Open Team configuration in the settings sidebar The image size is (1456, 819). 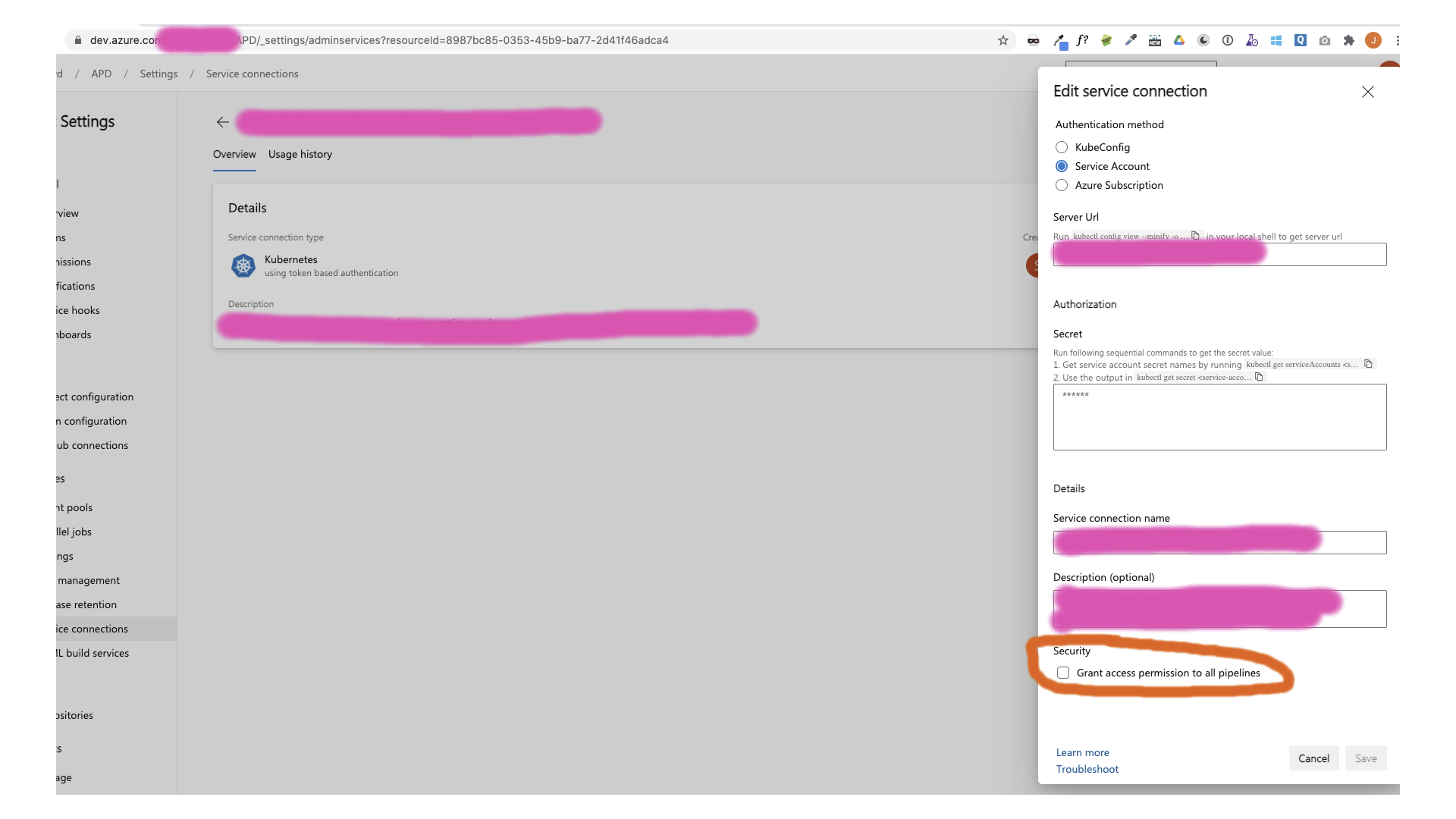91,421
